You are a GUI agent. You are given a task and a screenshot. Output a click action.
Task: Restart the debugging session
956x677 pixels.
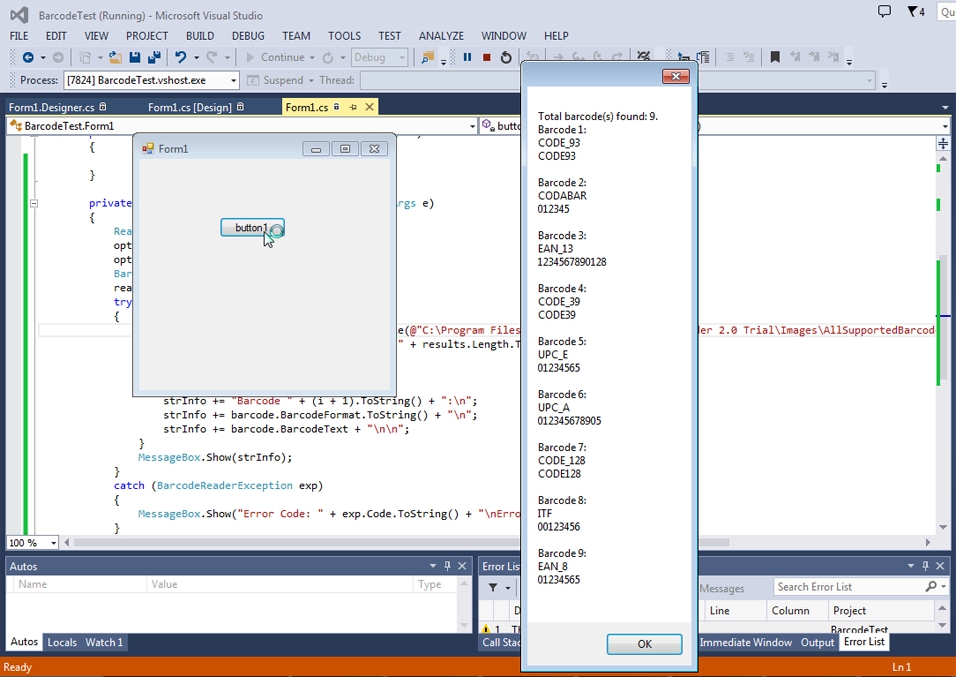point(506,57)
